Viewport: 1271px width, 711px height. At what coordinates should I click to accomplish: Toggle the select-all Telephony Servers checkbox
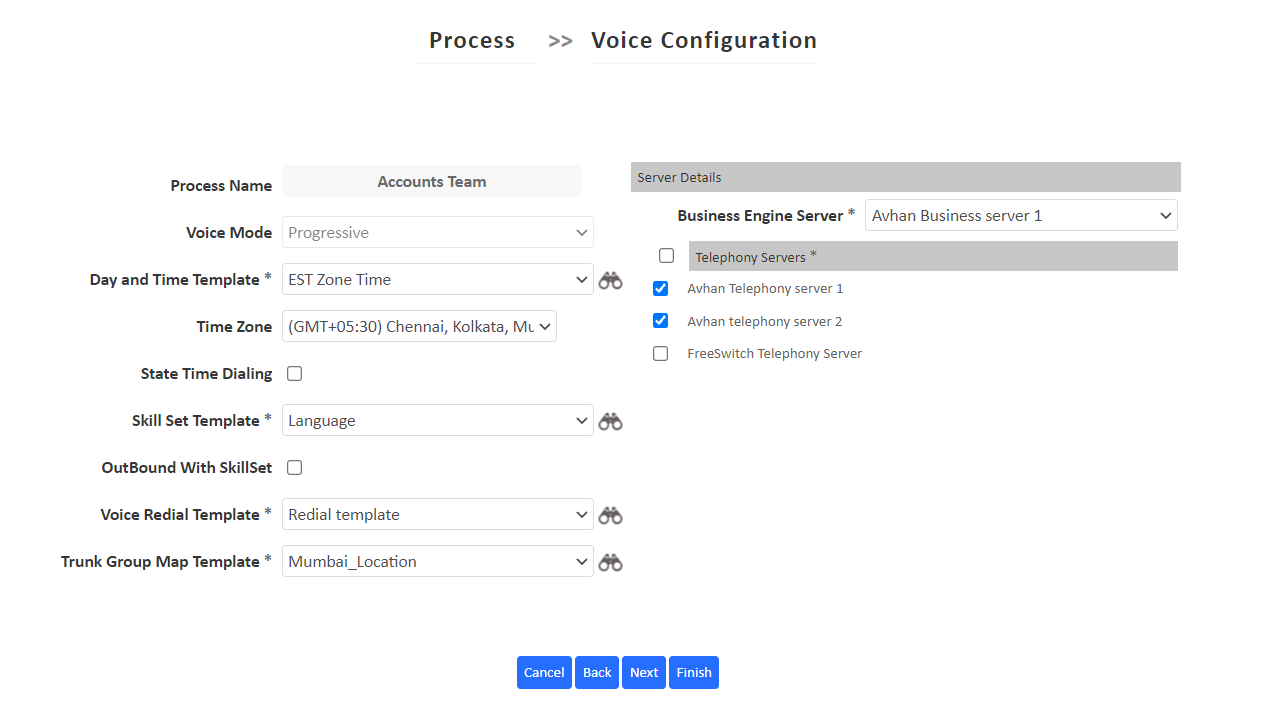(666, 255)
